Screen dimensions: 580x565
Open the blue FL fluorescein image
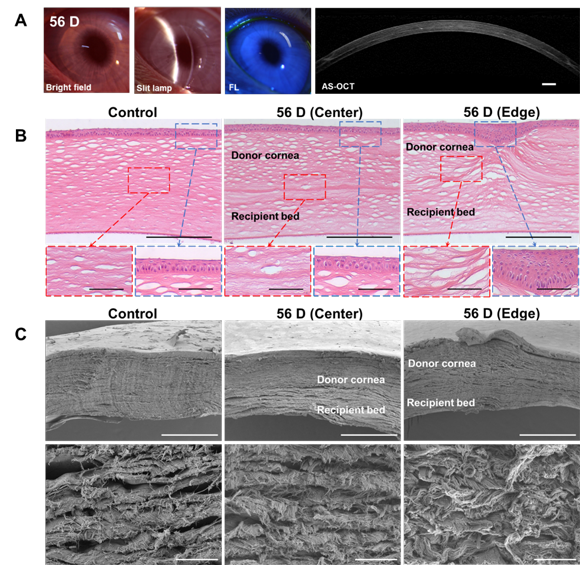point(268,50)
